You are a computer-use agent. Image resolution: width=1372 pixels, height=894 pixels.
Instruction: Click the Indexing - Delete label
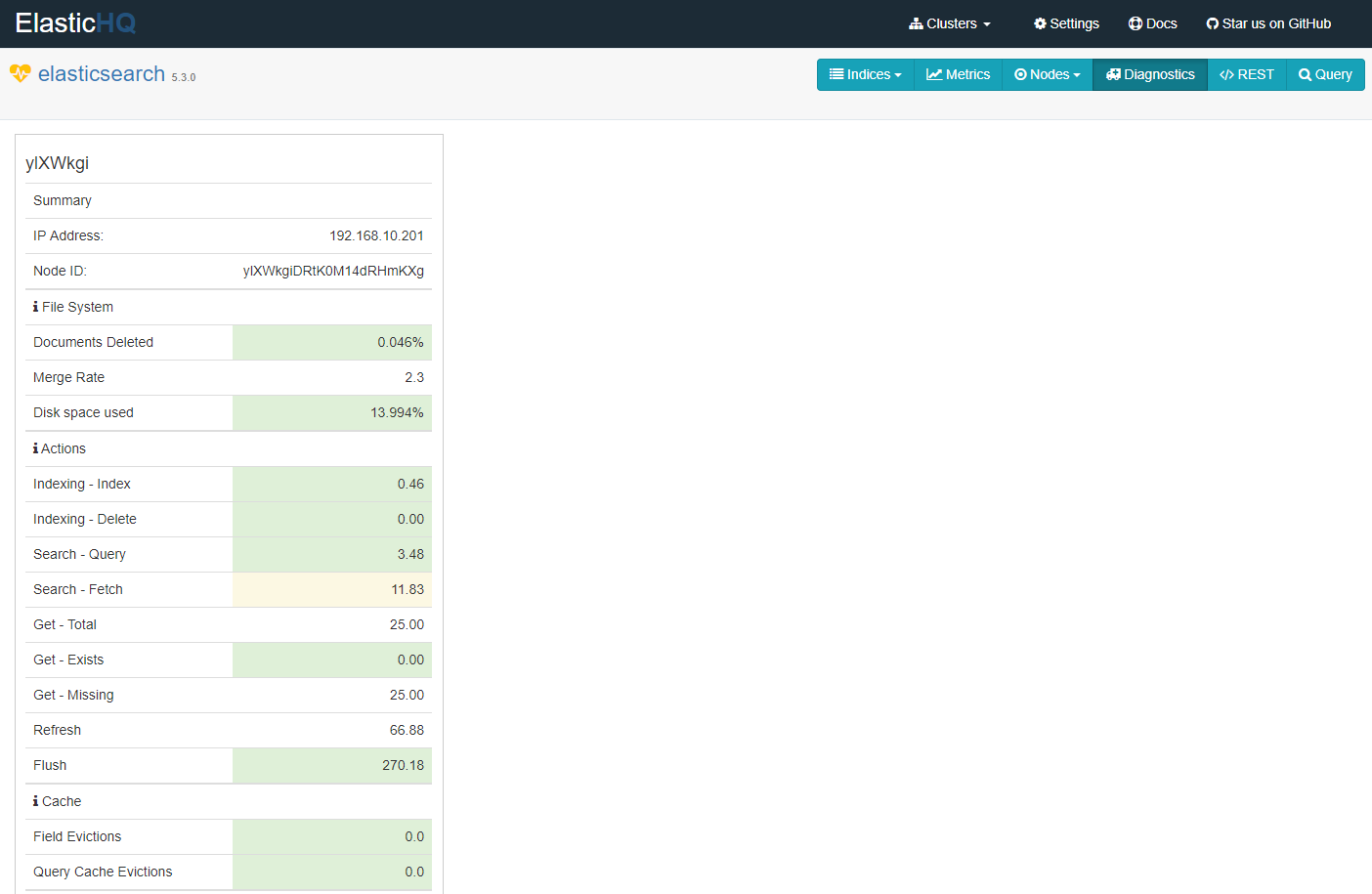tap(85, 519)
